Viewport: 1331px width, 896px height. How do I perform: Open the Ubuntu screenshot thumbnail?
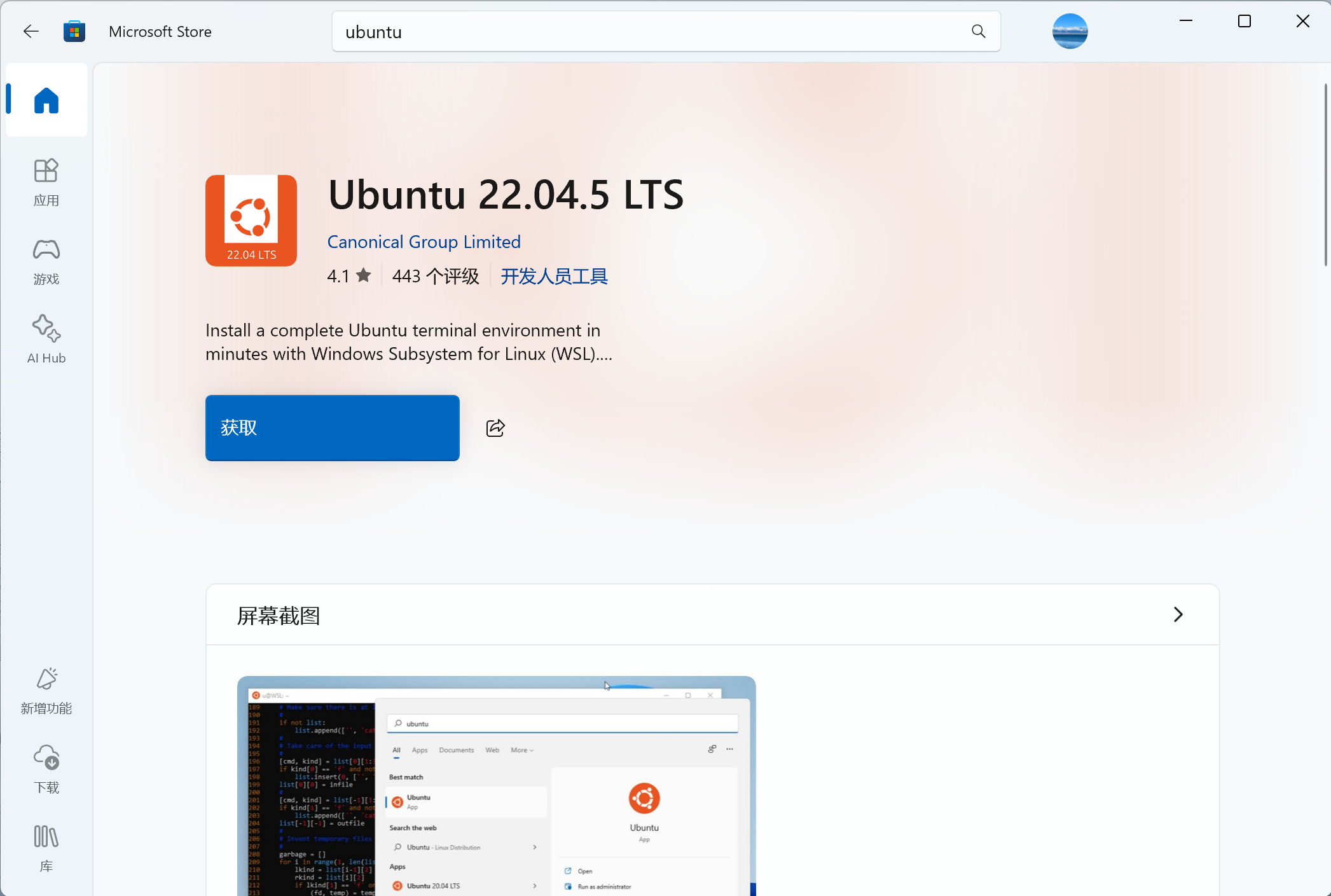pos(496,789)
